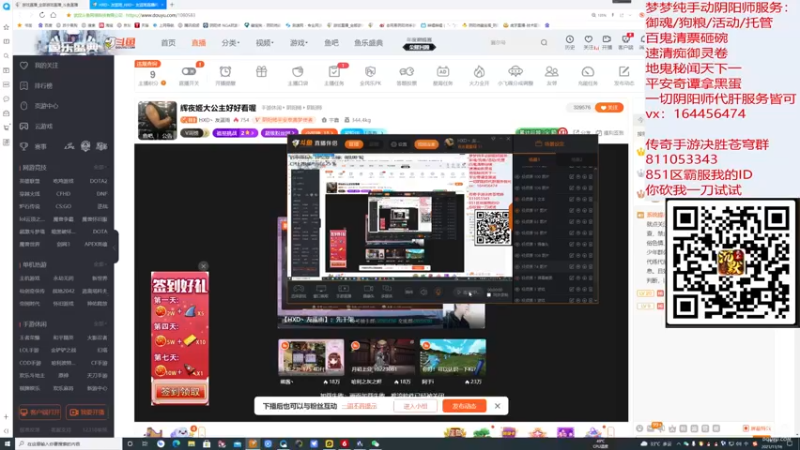Click 一周不再提示 link
The image size is (800, 450).
pyautogui.click(x=359, y=406)
